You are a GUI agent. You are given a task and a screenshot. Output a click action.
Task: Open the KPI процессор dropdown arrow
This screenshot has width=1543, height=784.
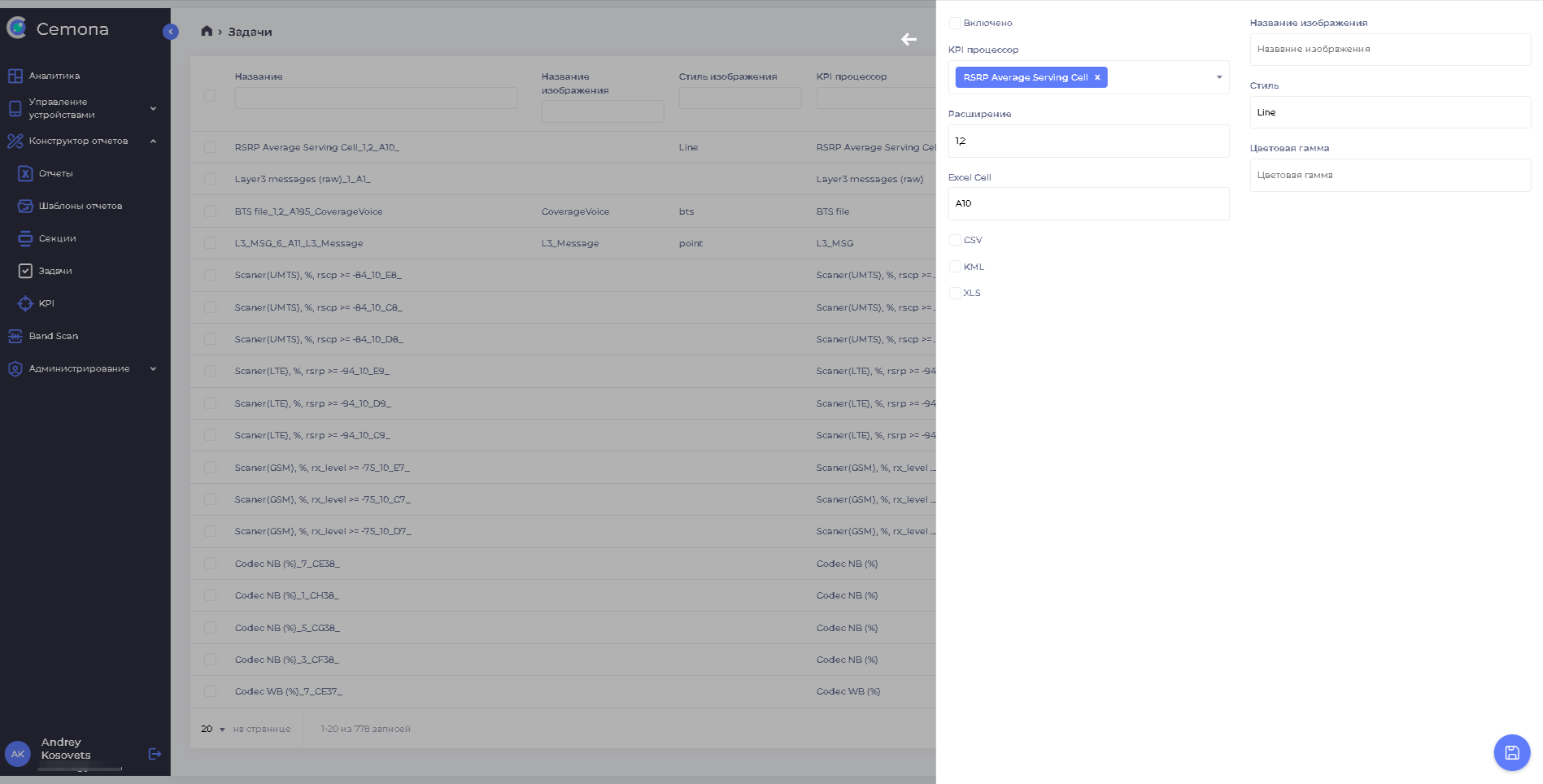(x=1218, y=77)
